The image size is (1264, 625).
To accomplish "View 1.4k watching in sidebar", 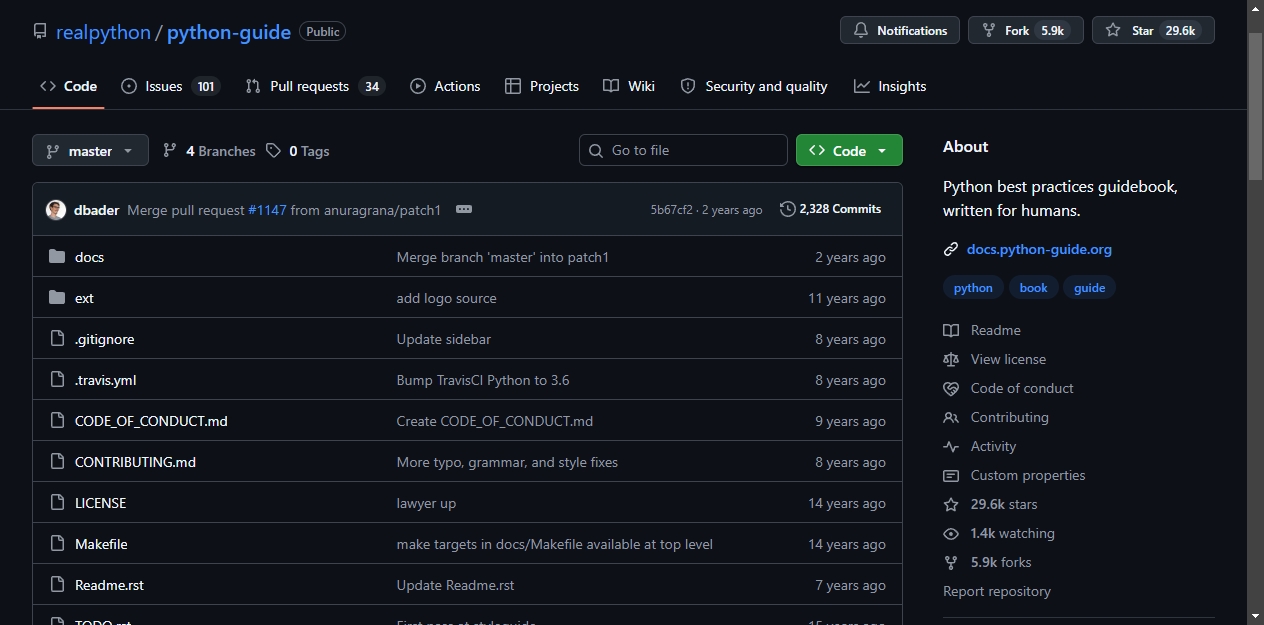I will 999,533.
